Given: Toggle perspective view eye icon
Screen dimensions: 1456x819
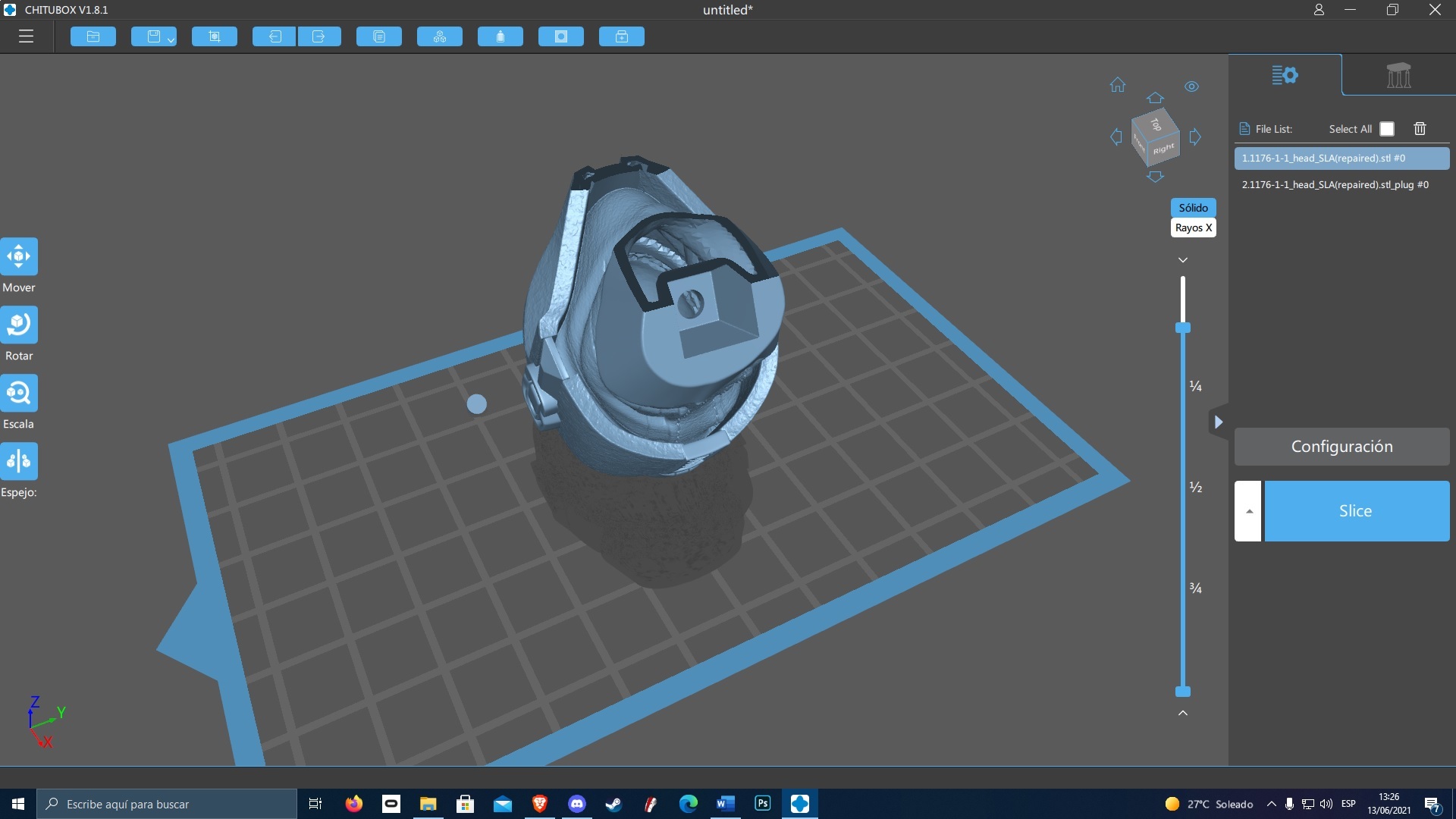Looking at the screenshot, I should pos(1192,86).
